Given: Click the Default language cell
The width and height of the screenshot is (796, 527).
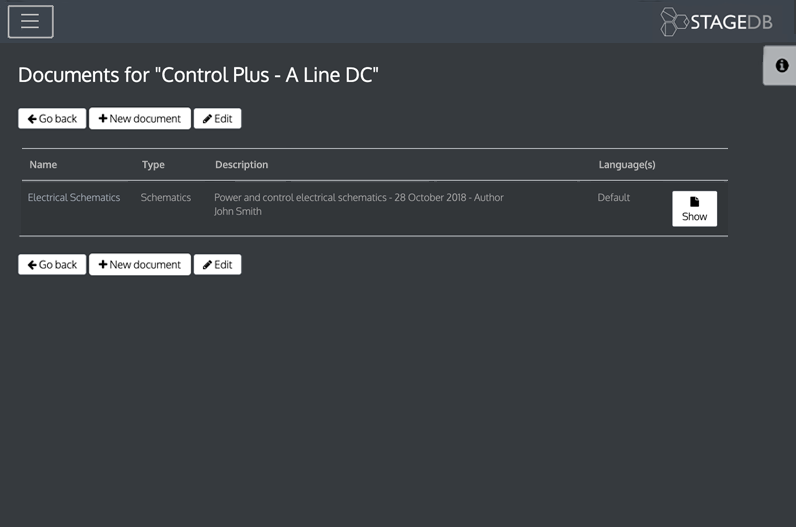Looking at the screenshot, I should tap(613, 198).
